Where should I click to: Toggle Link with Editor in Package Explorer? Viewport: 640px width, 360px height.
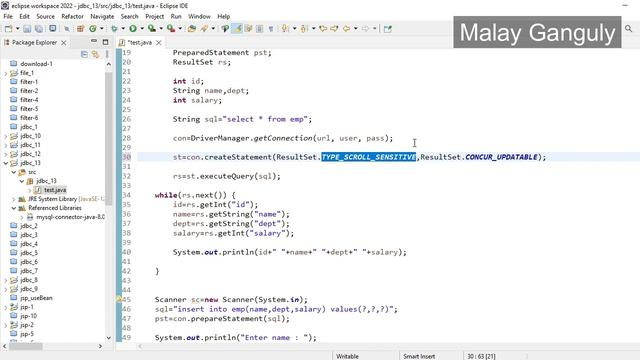coord(96,54)
